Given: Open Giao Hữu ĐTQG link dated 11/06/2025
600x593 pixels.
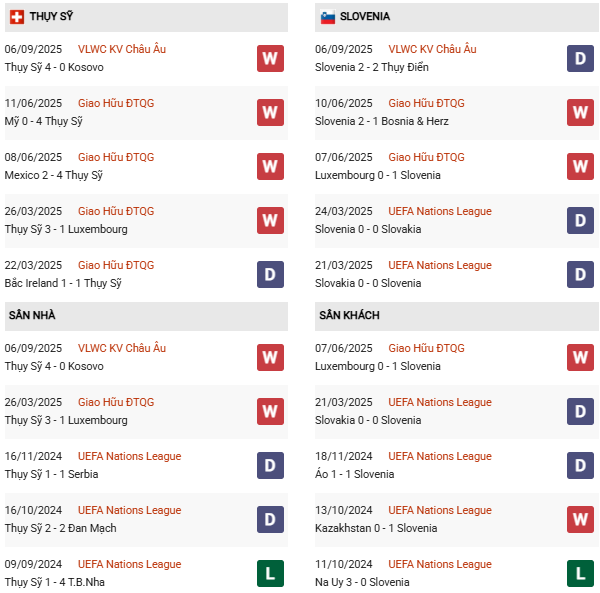Looking at the screenshot, I should 116,103.
